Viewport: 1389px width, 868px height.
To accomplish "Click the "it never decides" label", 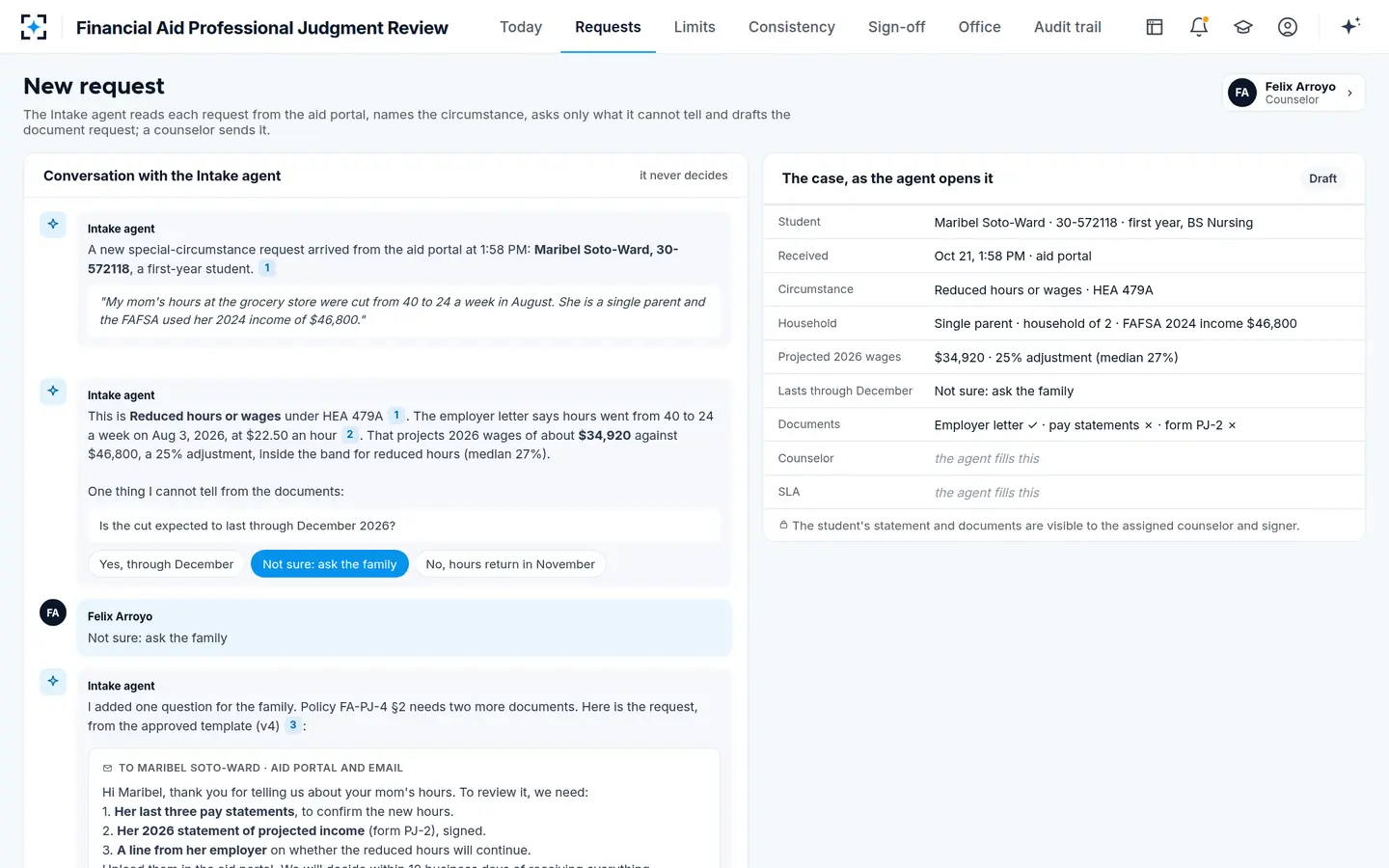I will 684,176.
